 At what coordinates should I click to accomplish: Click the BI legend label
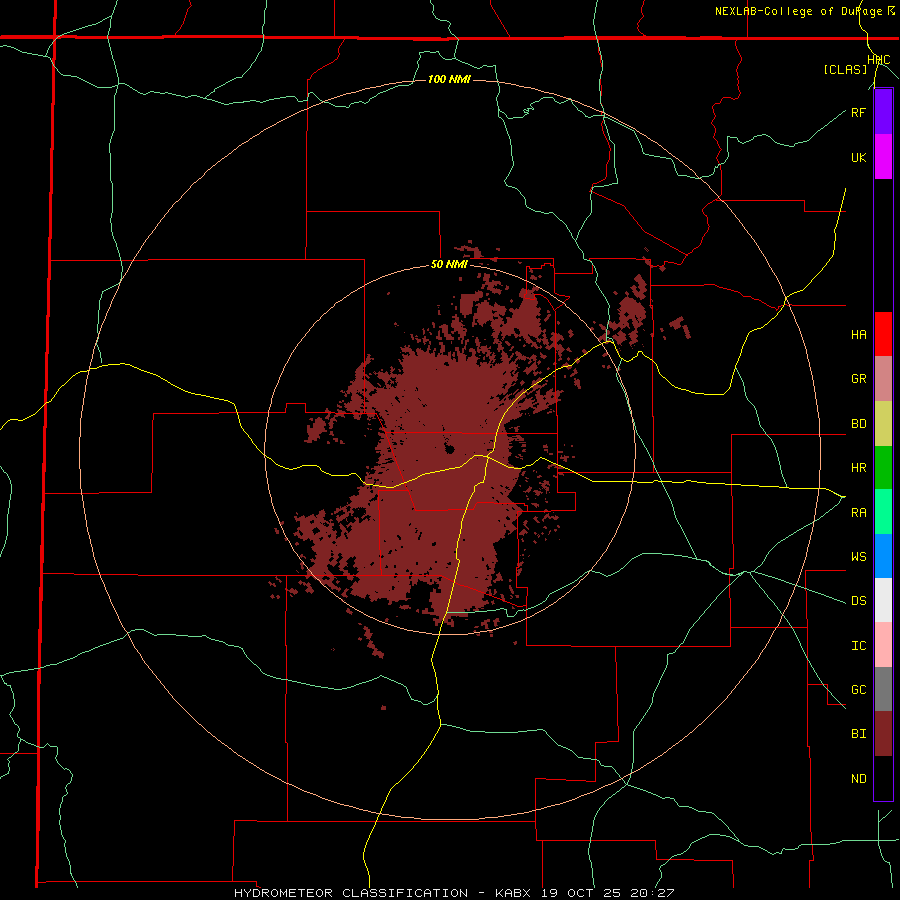click(x=858, y=734)
